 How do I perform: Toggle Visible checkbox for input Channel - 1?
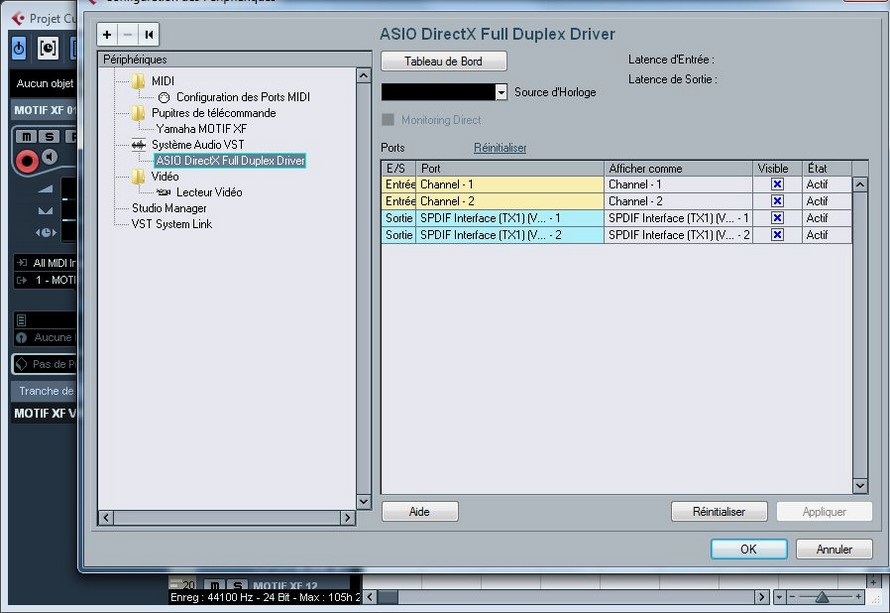(777, 185)
